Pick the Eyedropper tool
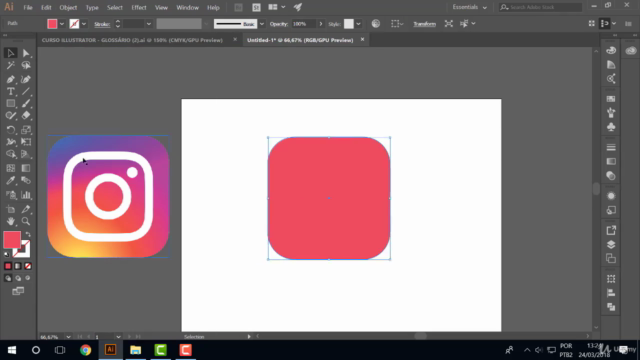This screenshot has width=640, height=360. [11, 180]
